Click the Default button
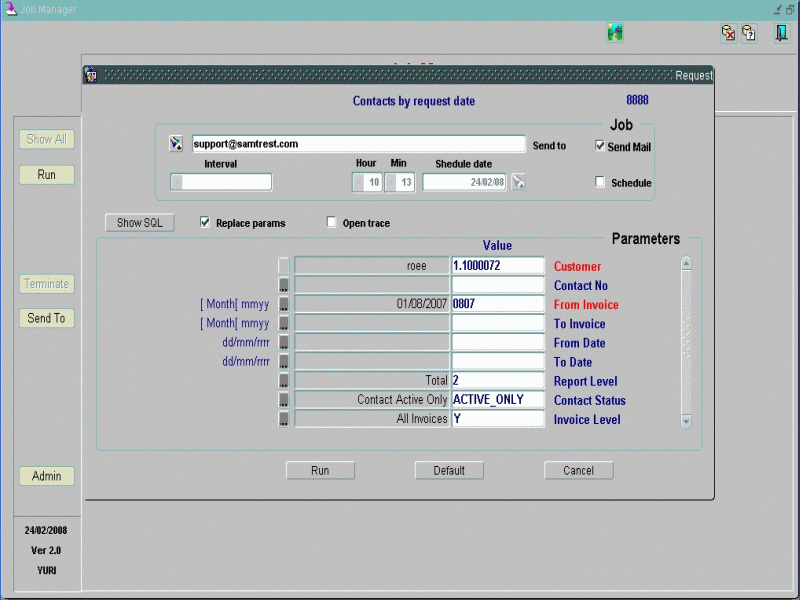This screenshot has width=800, height=600. pos(449,470)
